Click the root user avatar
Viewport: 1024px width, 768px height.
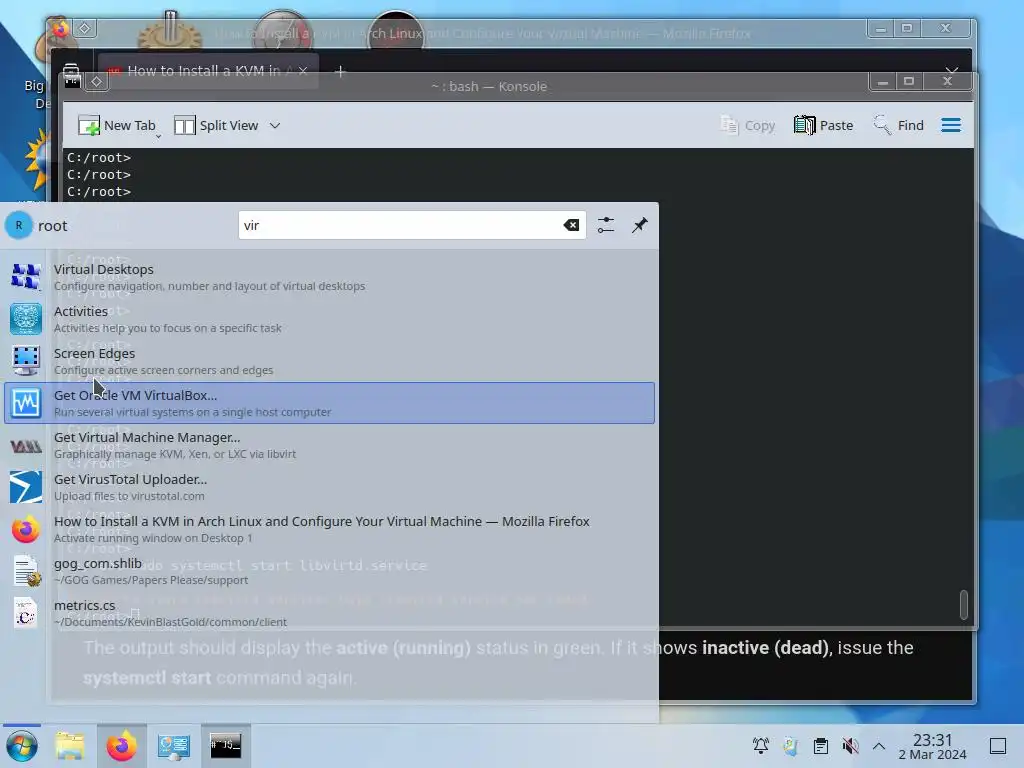coord(19,225)
